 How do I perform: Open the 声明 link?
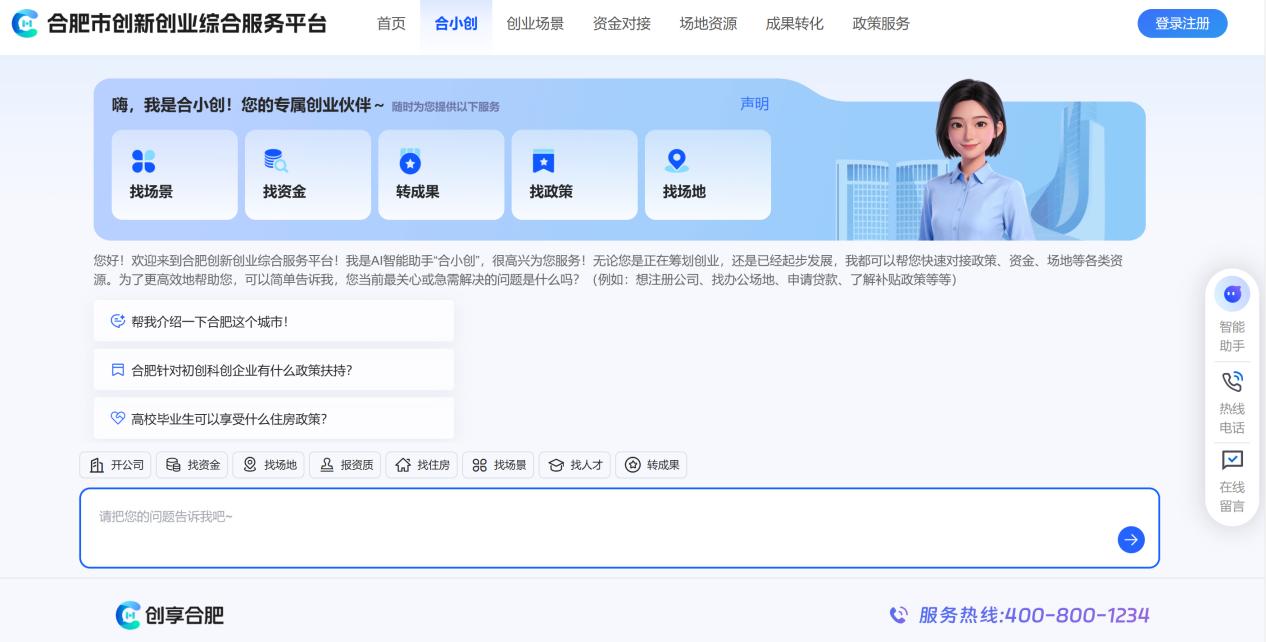coord(754,104)
